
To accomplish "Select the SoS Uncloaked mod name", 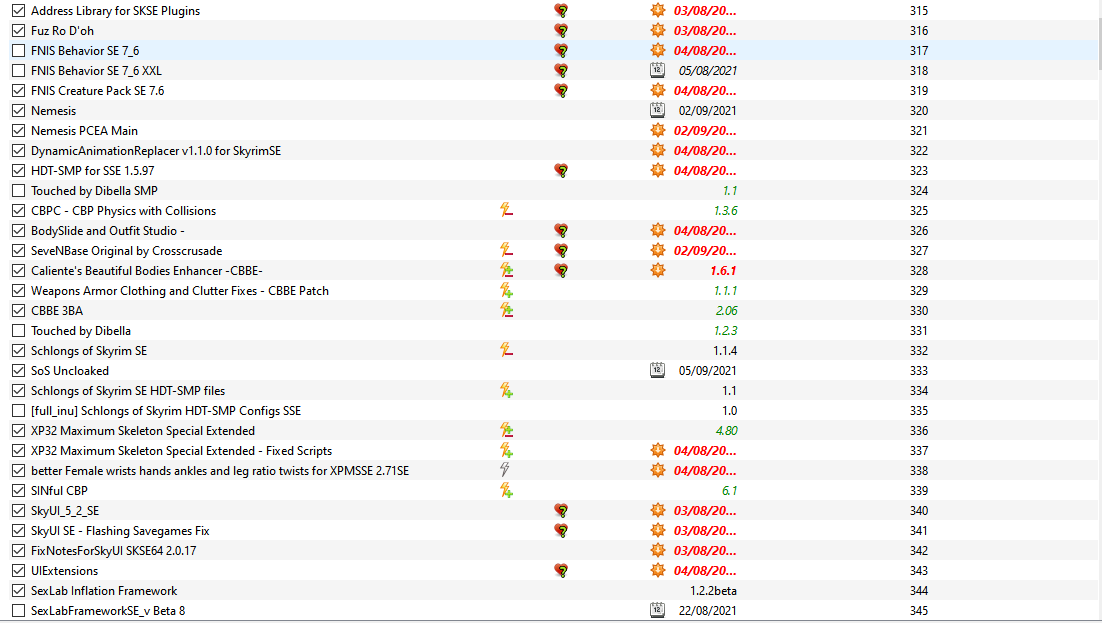I will click(x=70, y=371).
